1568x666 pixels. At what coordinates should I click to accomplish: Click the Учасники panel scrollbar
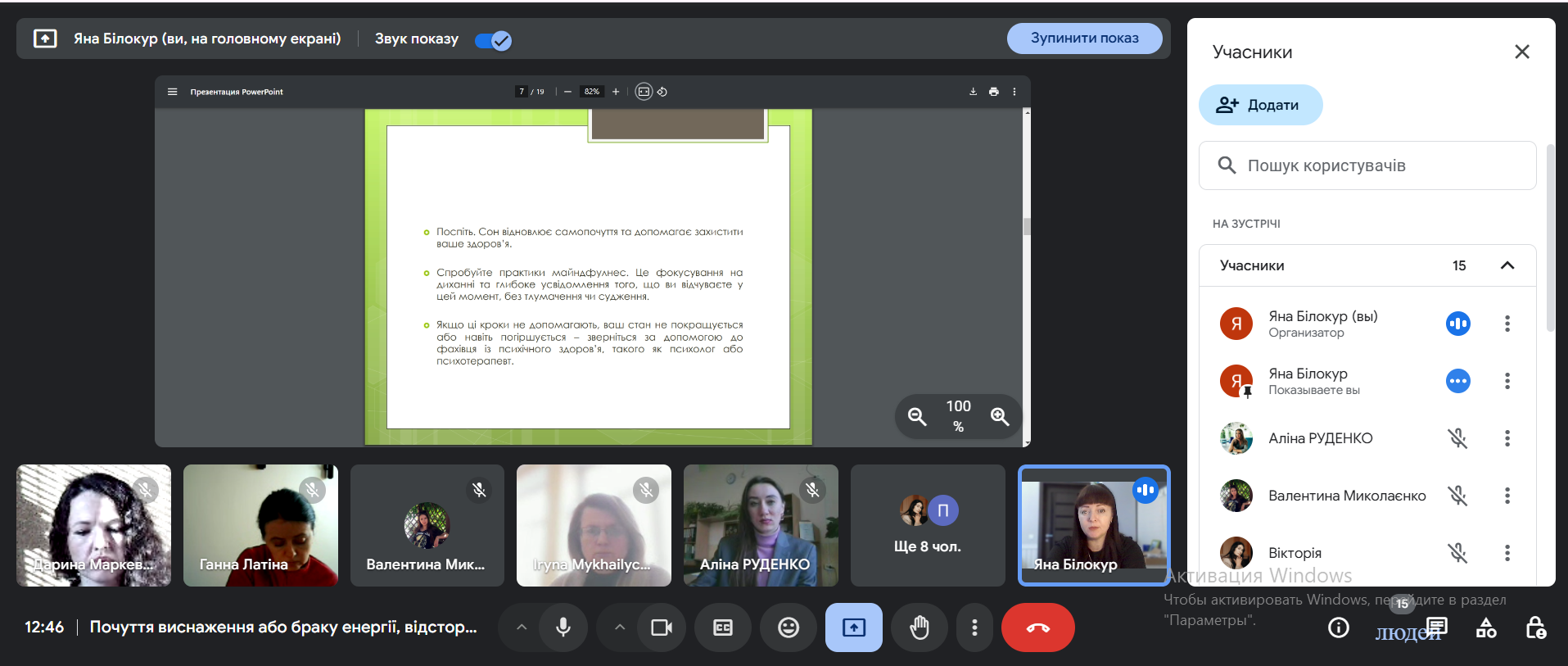[x=1550, y=238]
